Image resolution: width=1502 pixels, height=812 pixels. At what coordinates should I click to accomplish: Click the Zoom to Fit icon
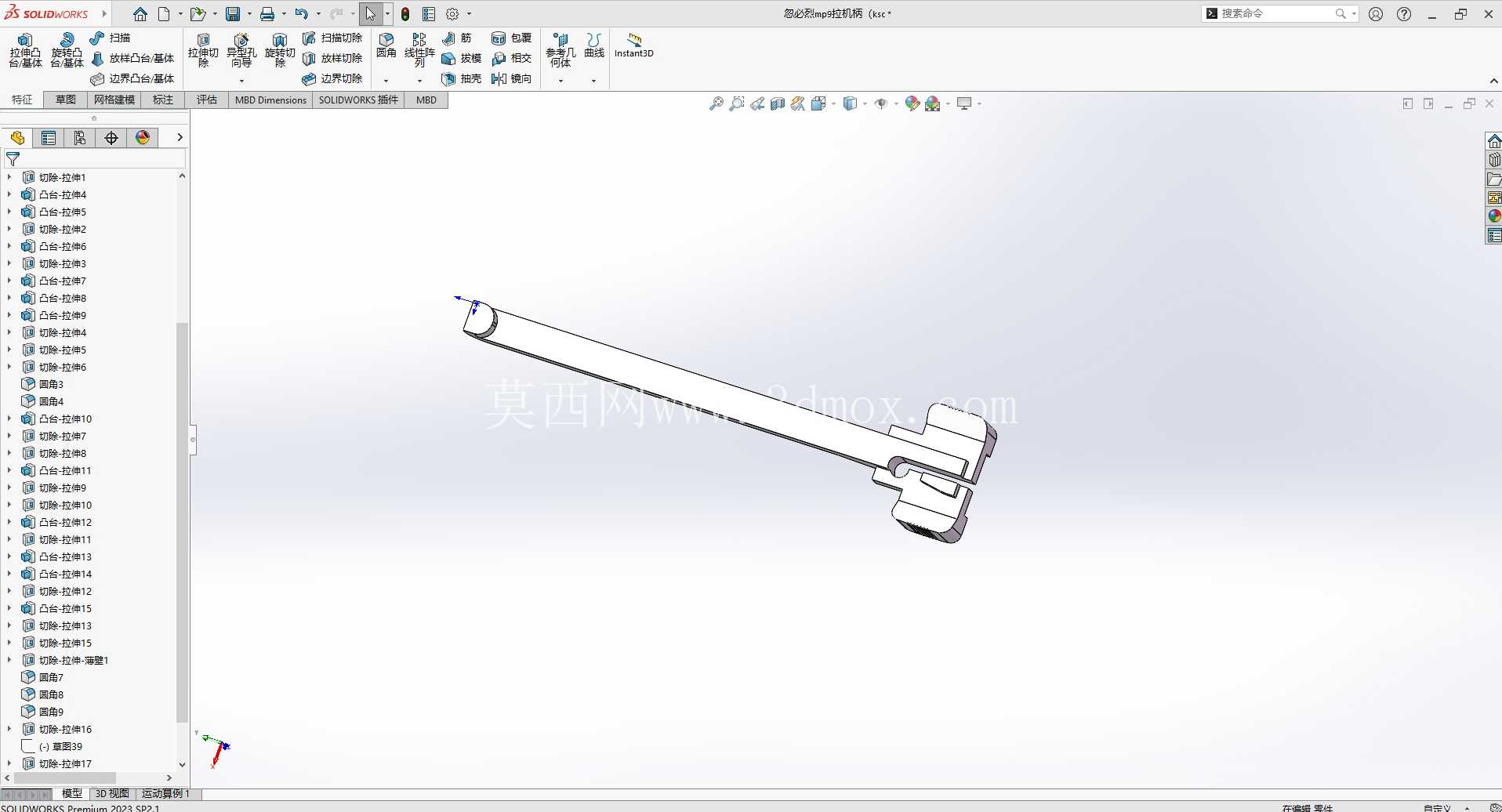click(716, 103)
